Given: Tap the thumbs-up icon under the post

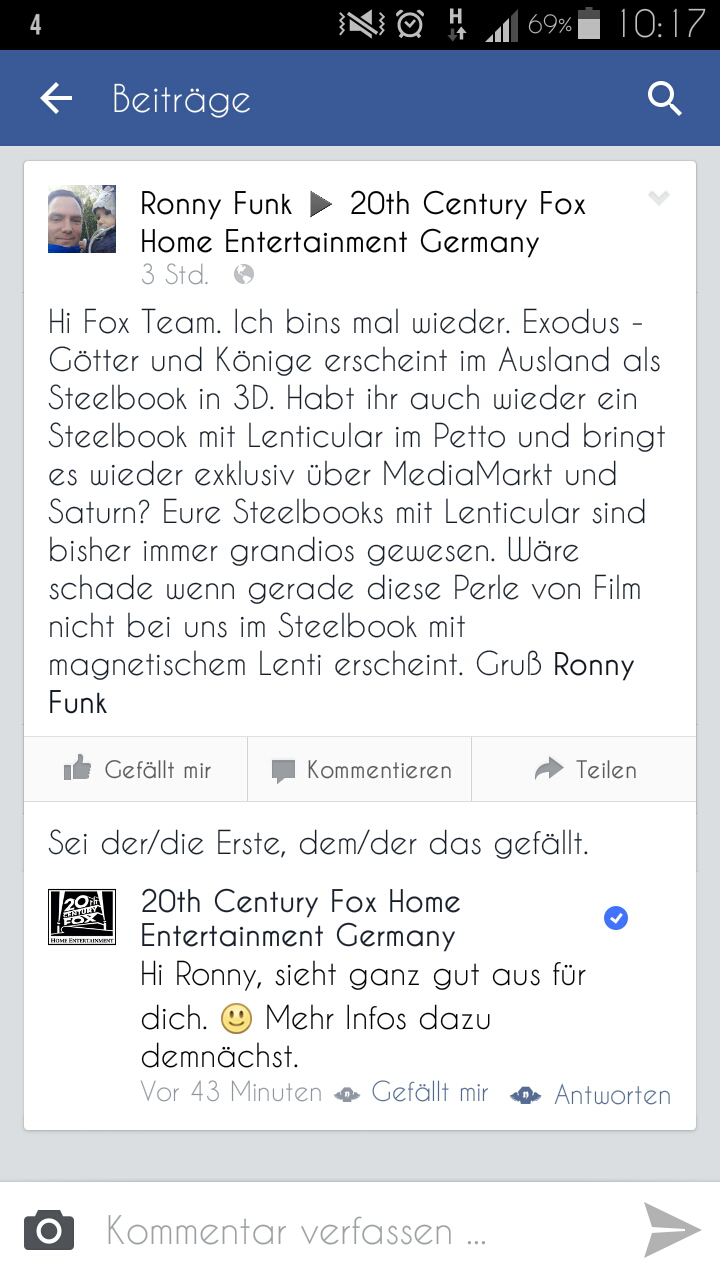Looking at the screenshot, I should coord(77,768).
